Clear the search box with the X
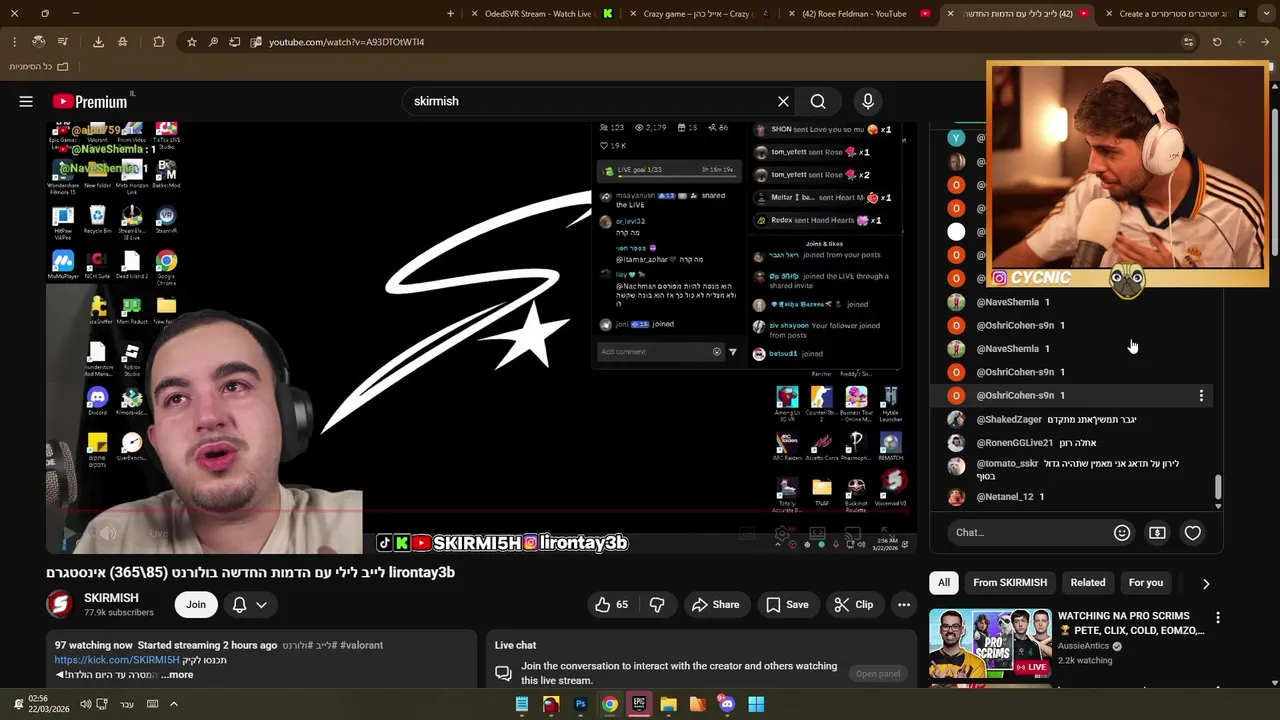 [783, 101]
